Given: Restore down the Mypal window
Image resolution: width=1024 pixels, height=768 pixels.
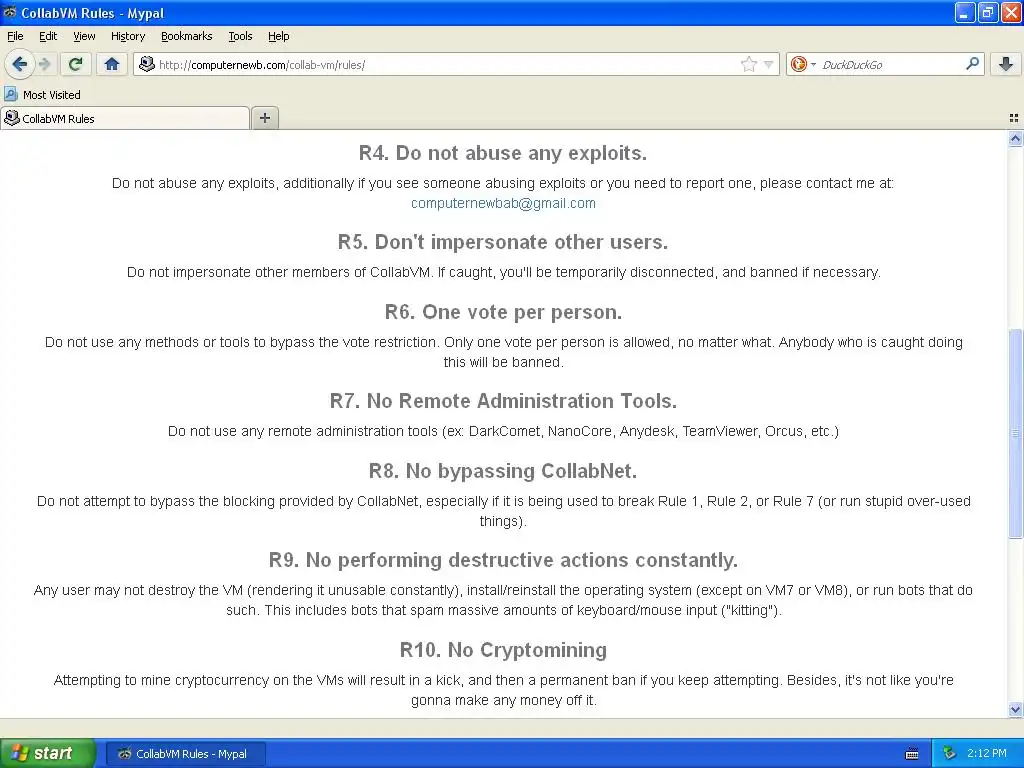Looking at the screenshot, I should (987, 12).
